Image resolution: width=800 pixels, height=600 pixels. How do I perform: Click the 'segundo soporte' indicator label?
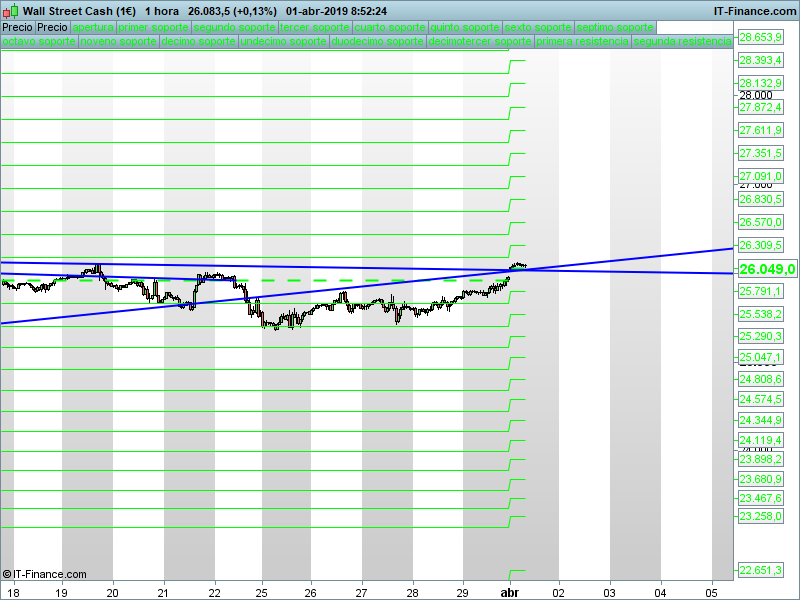[x=233, y=27]
